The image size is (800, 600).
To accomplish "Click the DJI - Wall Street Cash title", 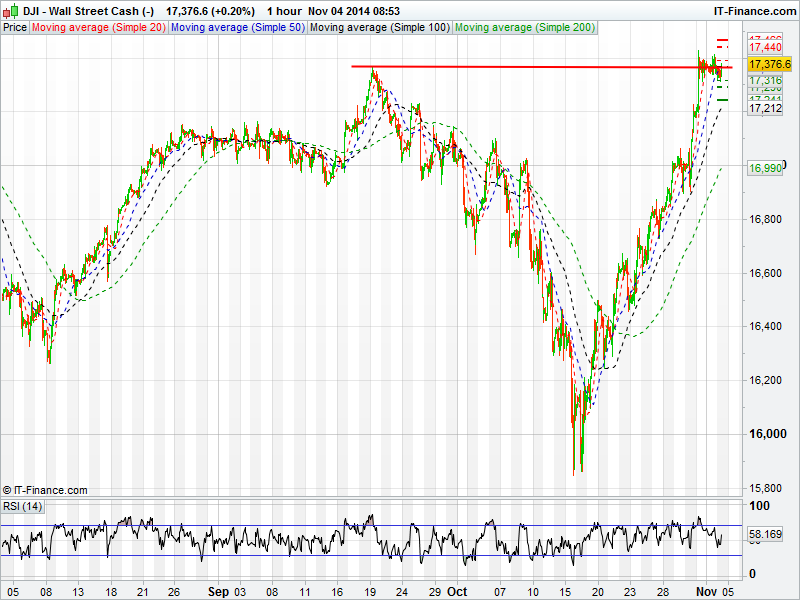I will pyautogui.click(x=88, y=11).
